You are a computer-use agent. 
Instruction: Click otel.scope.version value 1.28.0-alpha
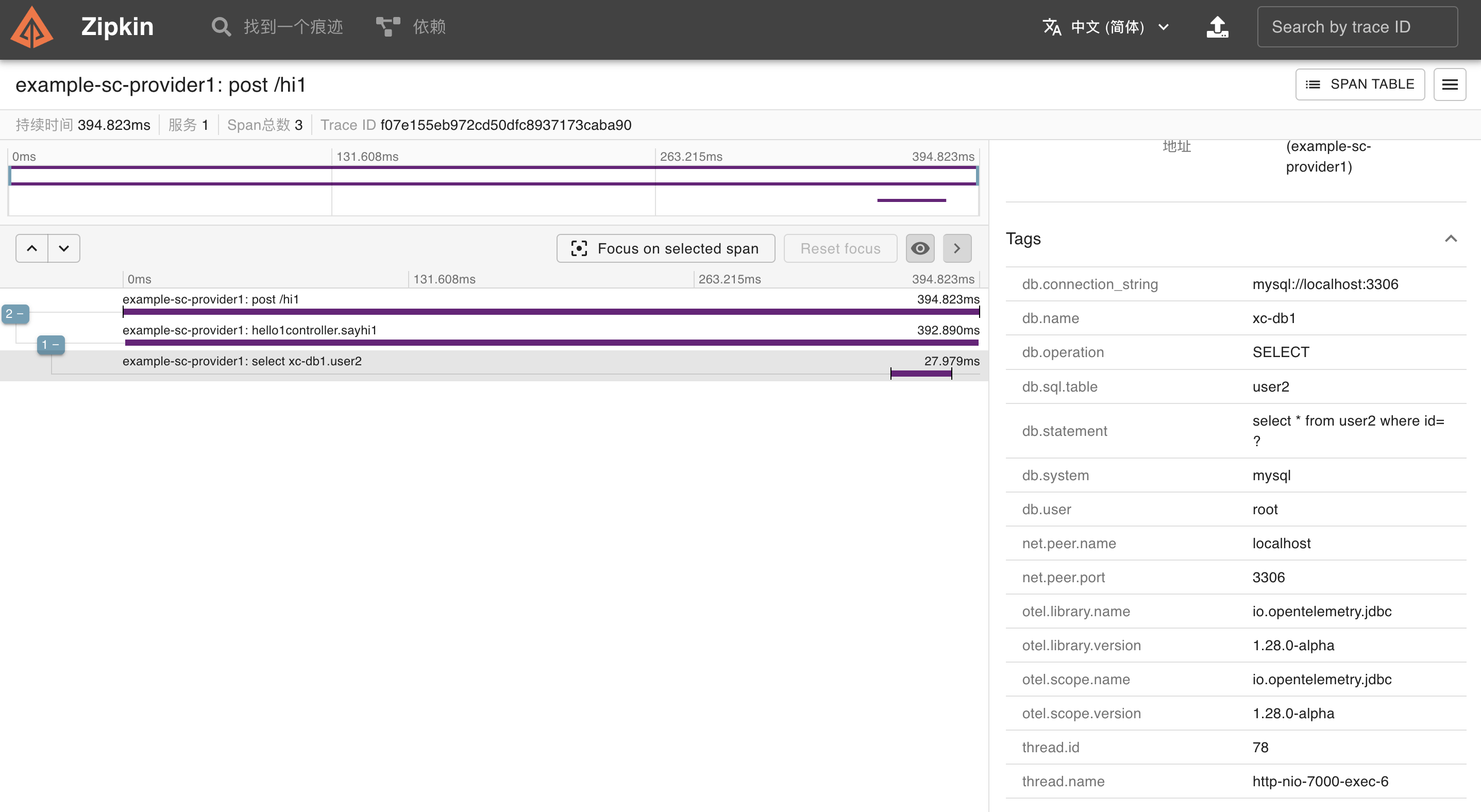1293,713
